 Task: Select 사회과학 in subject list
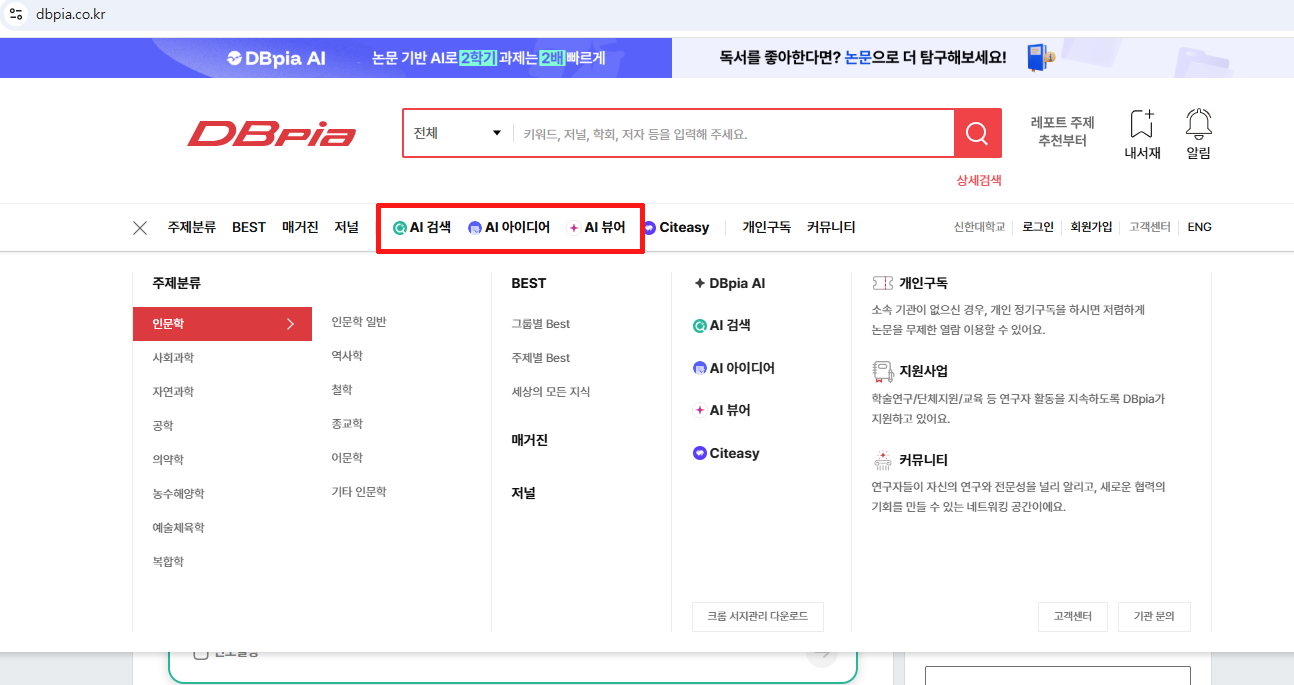point(173,358)
